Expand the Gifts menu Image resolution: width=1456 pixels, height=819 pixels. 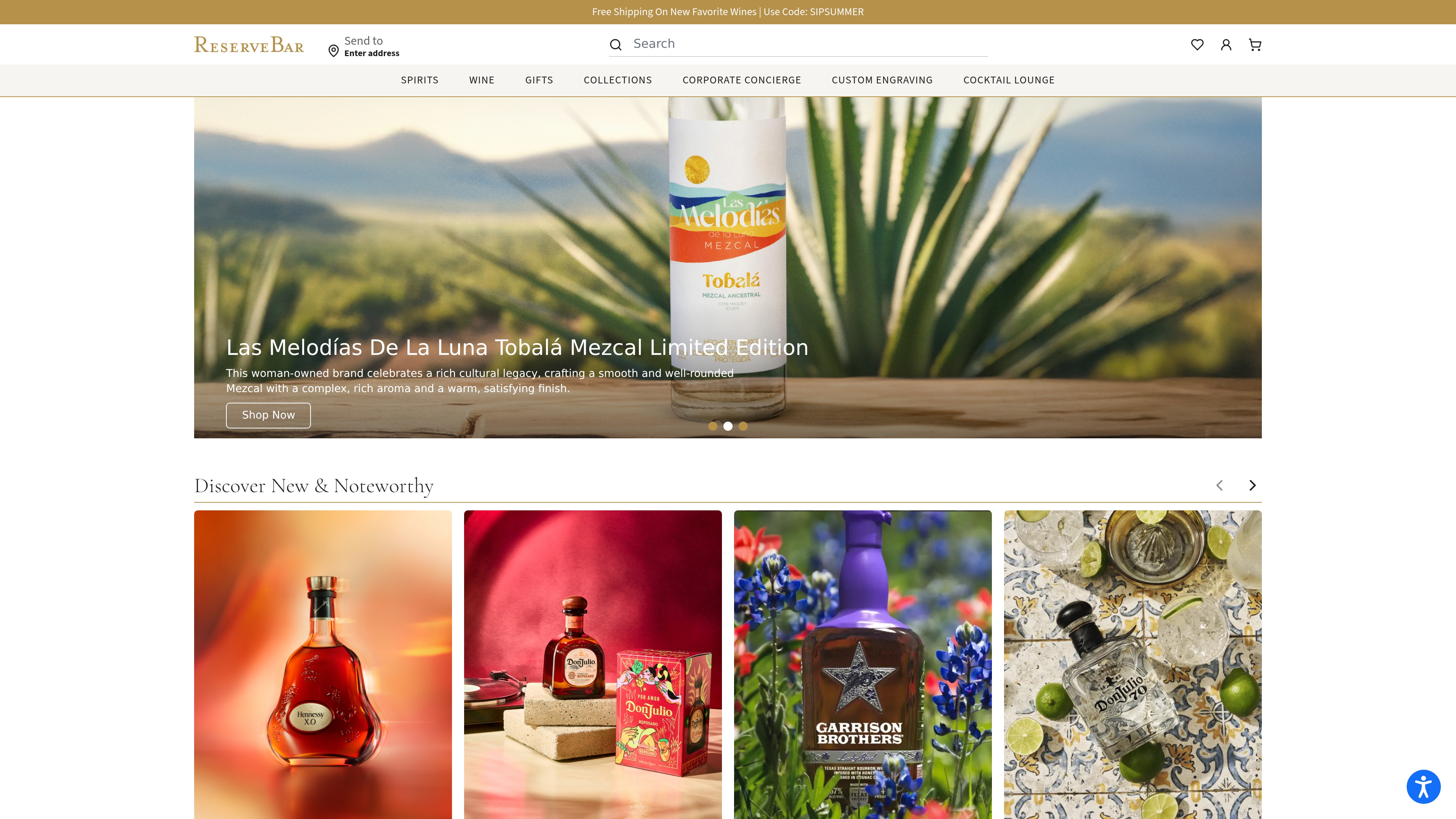(x=539, y=80)
